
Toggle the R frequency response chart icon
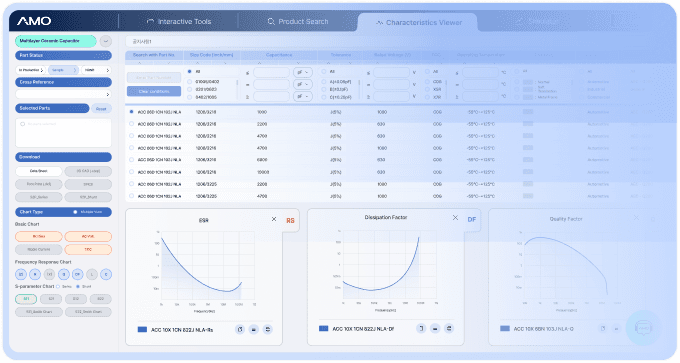point(35,274)
